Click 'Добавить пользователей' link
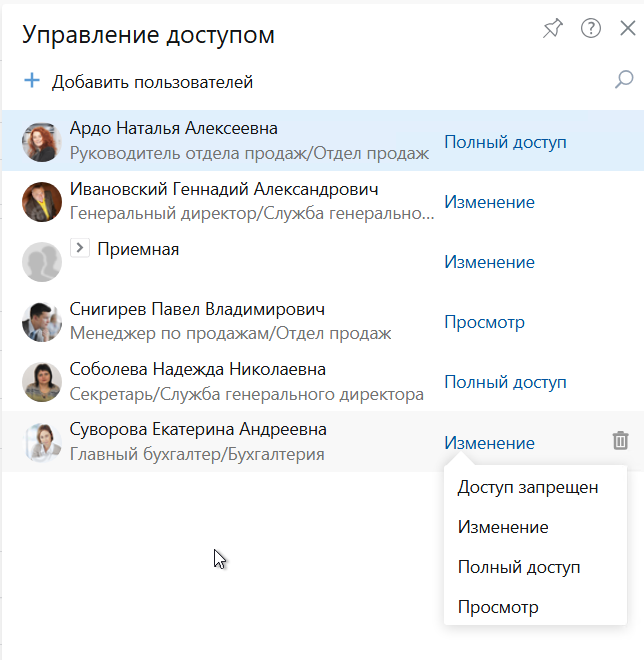The image size is (644, 660). tap(152, 82)
